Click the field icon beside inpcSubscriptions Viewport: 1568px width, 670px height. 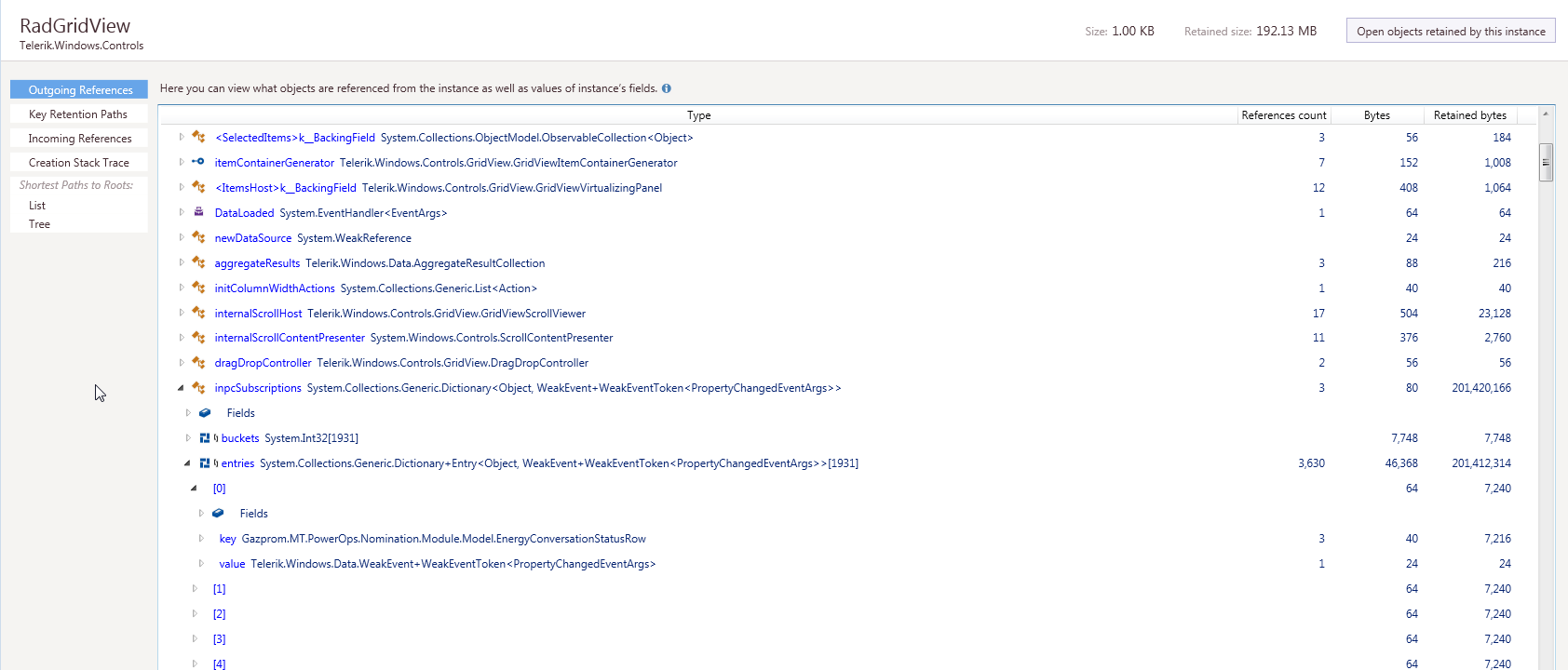click(198, 387)
